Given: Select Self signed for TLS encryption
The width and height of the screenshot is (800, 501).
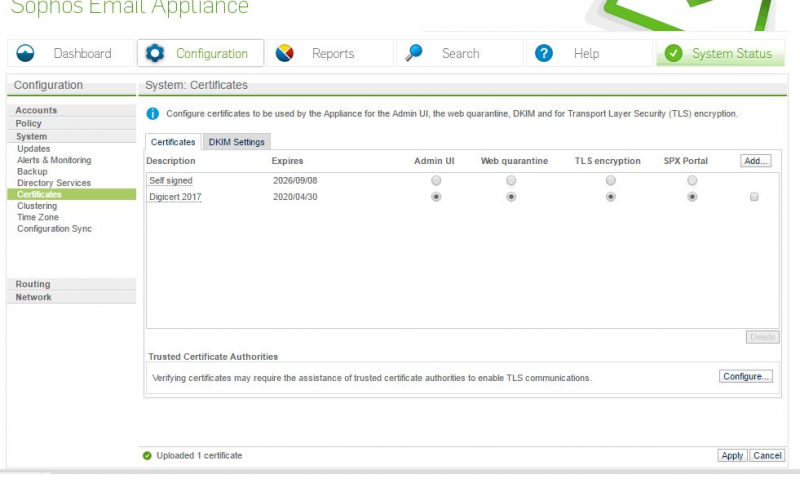Looking at the screenshot, I should pos(610,181).
